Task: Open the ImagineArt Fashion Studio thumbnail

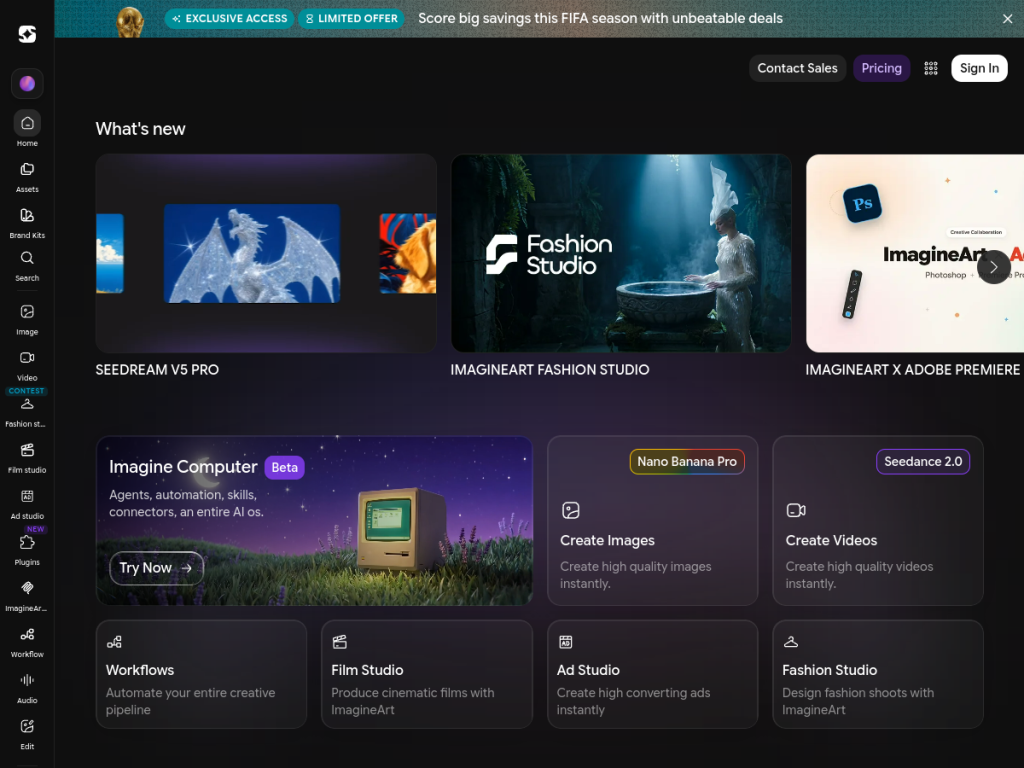Action: 620,253
